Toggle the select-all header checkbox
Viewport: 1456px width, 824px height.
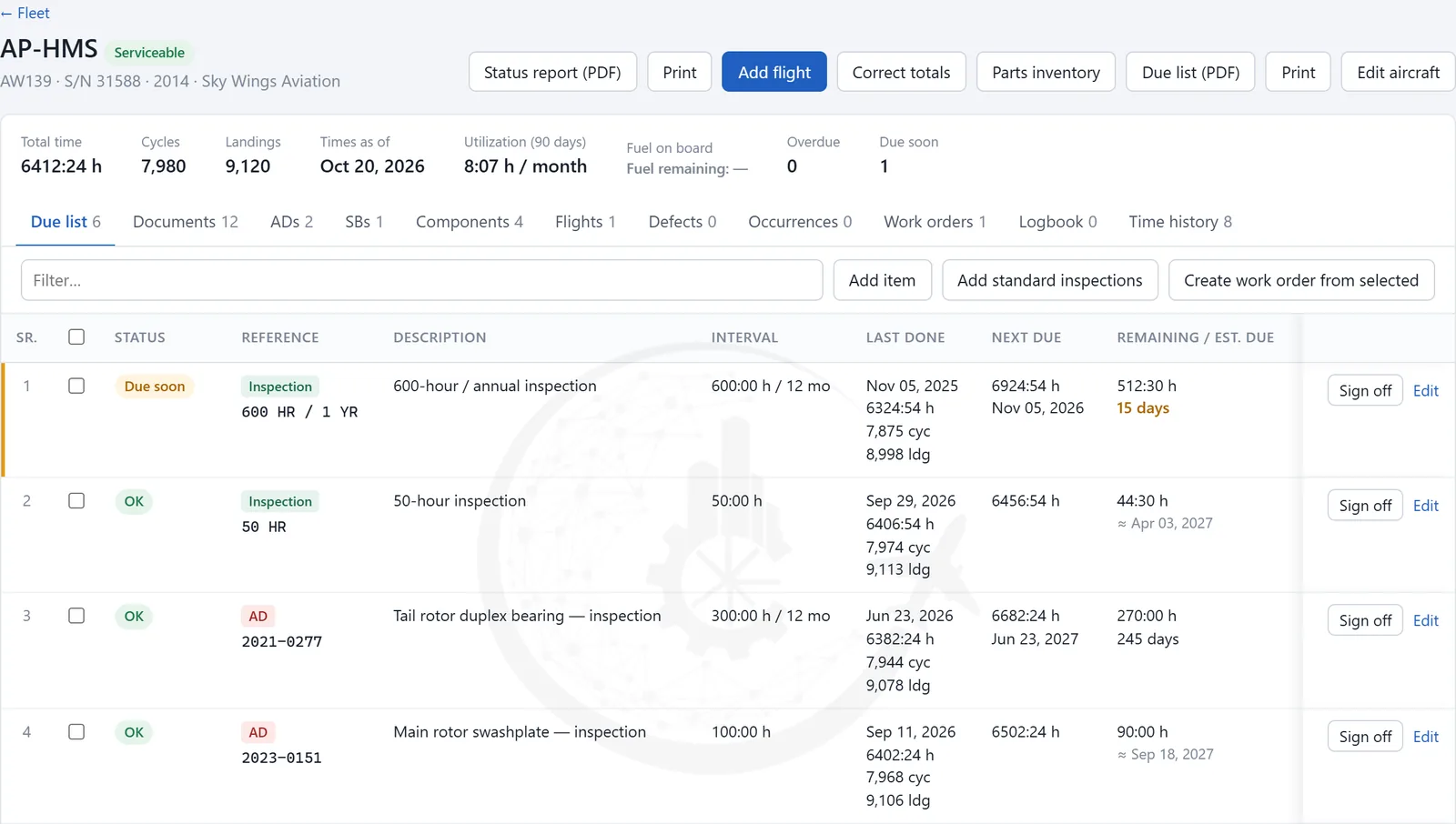tap(76, 337)
